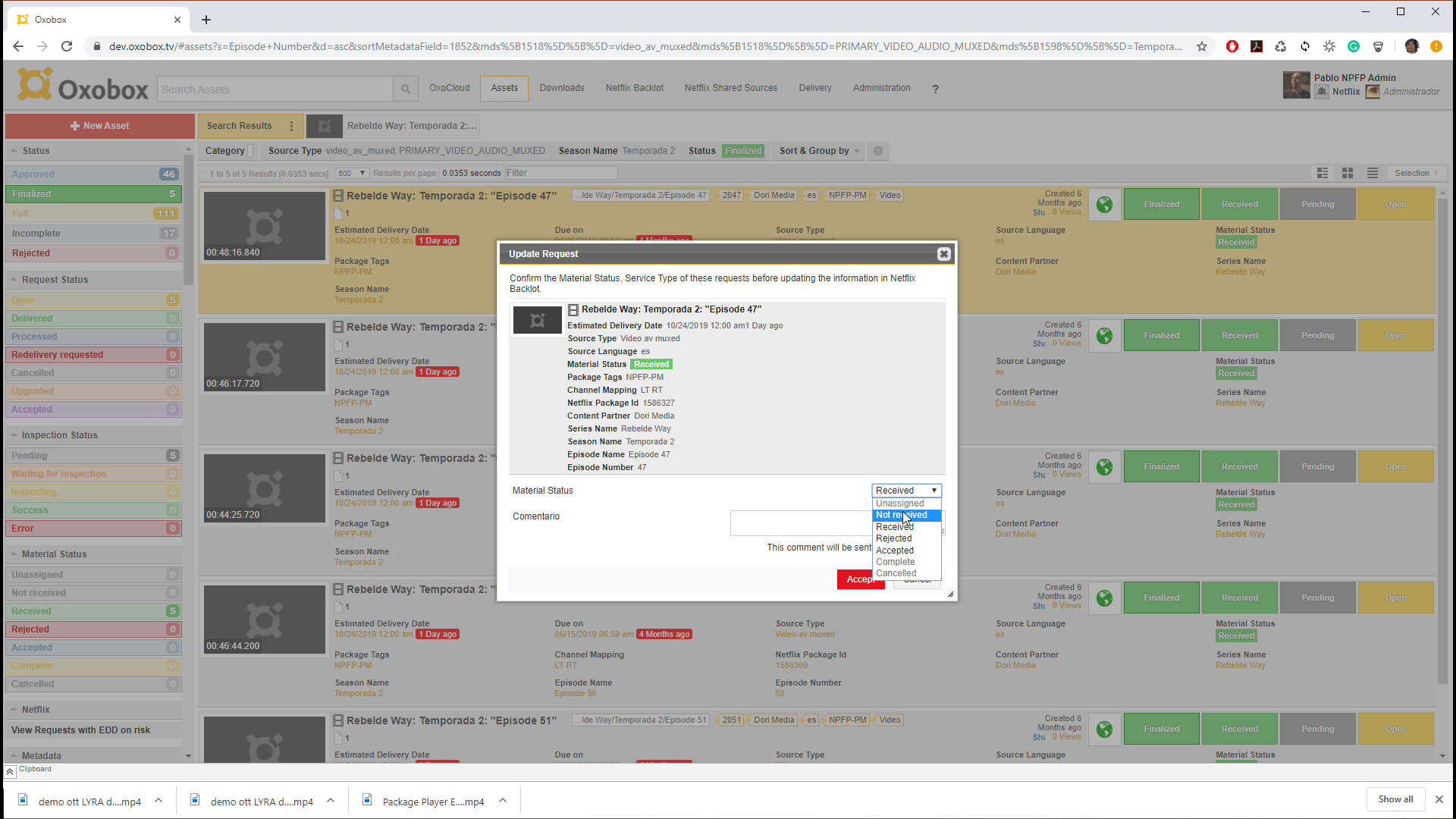This screenshot has width=1456, height=819.
Task: Open options for Package Player download
Action: [503, 801]
